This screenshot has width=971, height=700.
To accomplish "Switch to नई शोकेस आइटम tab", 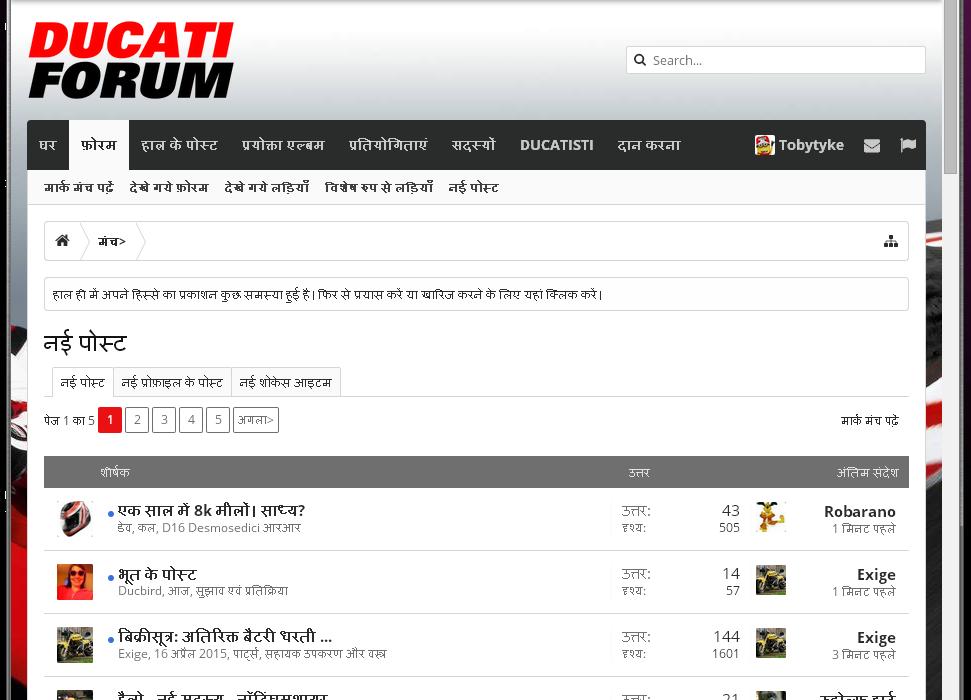I will click(285, 382).
